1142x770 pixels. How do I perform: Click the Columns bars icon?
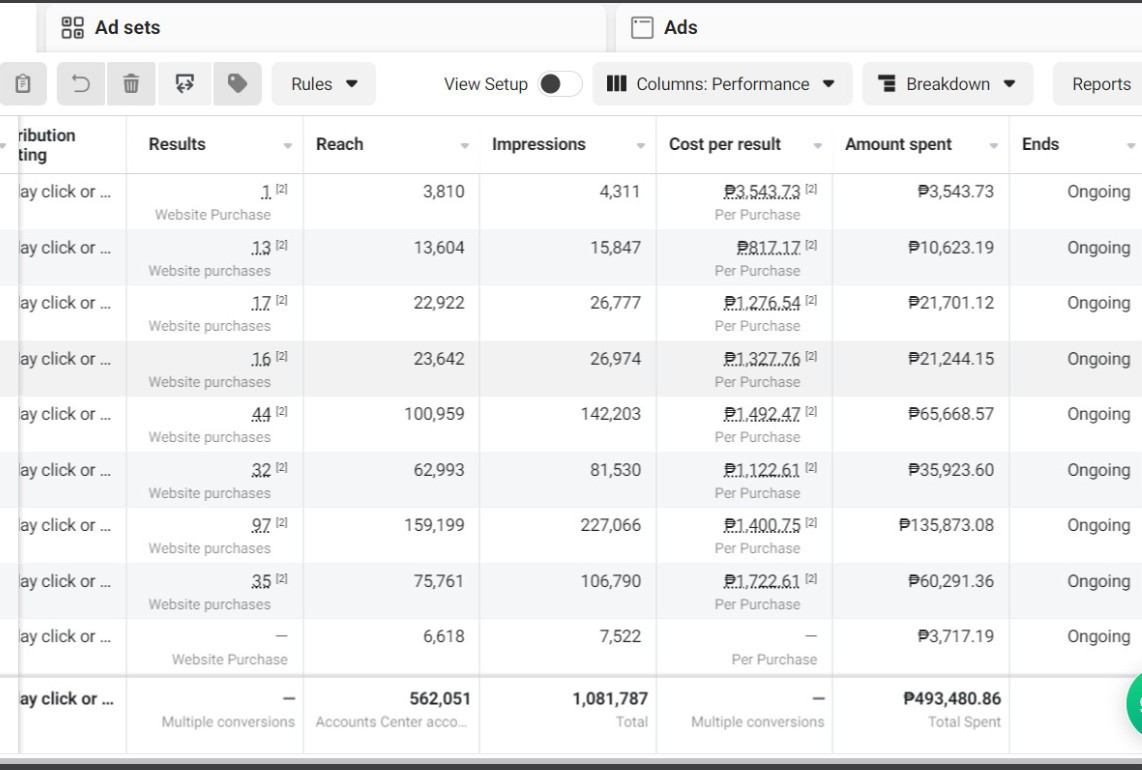click(616, 84)
